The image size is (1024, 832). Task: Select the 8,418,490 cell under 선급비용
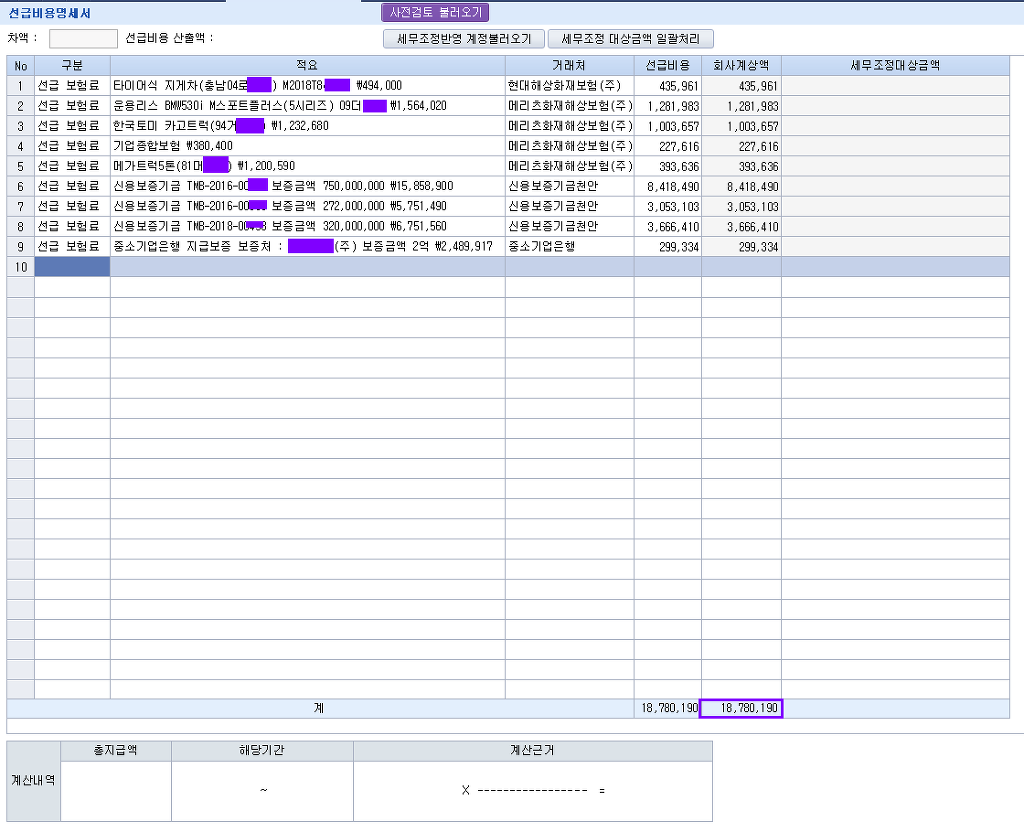point(667,186)
